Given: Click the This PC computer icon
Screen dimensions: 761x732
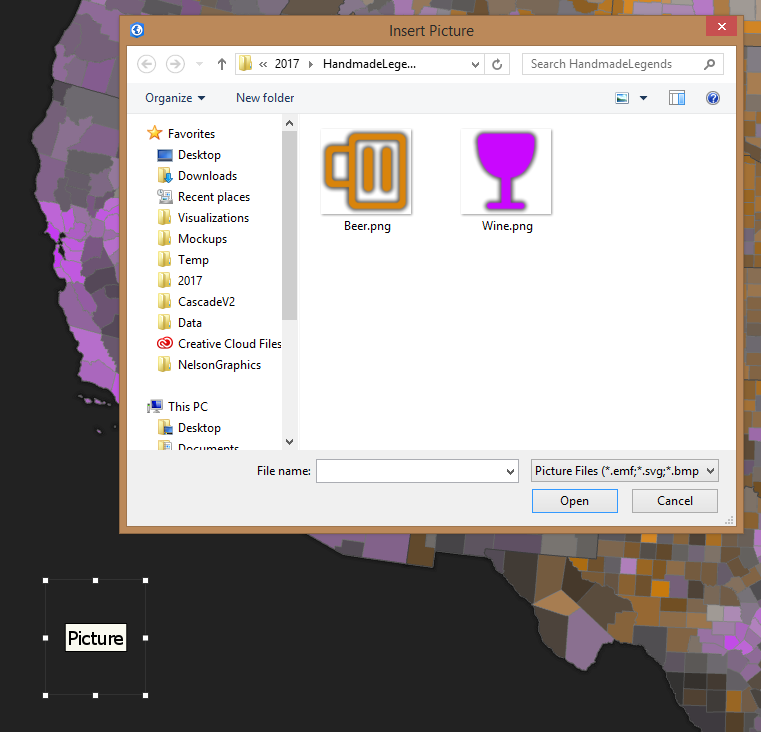Looking at the screenshot, I should [x=155, y=406].
